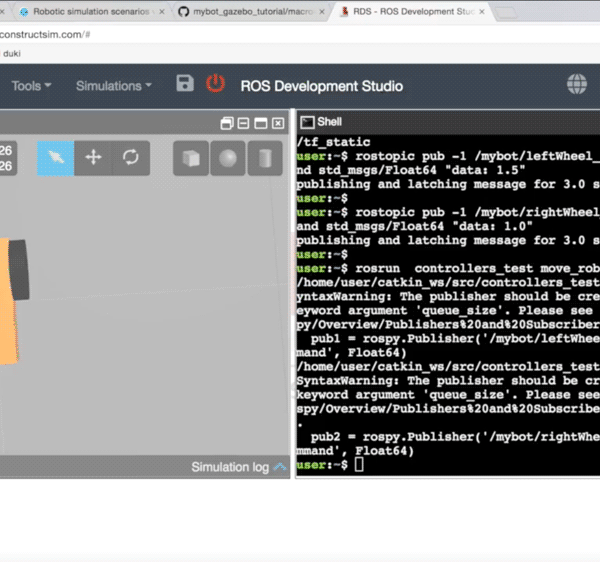600x562 pixels.
Task: Open the Simulations dropdown menu
Action: coord(114,86)
